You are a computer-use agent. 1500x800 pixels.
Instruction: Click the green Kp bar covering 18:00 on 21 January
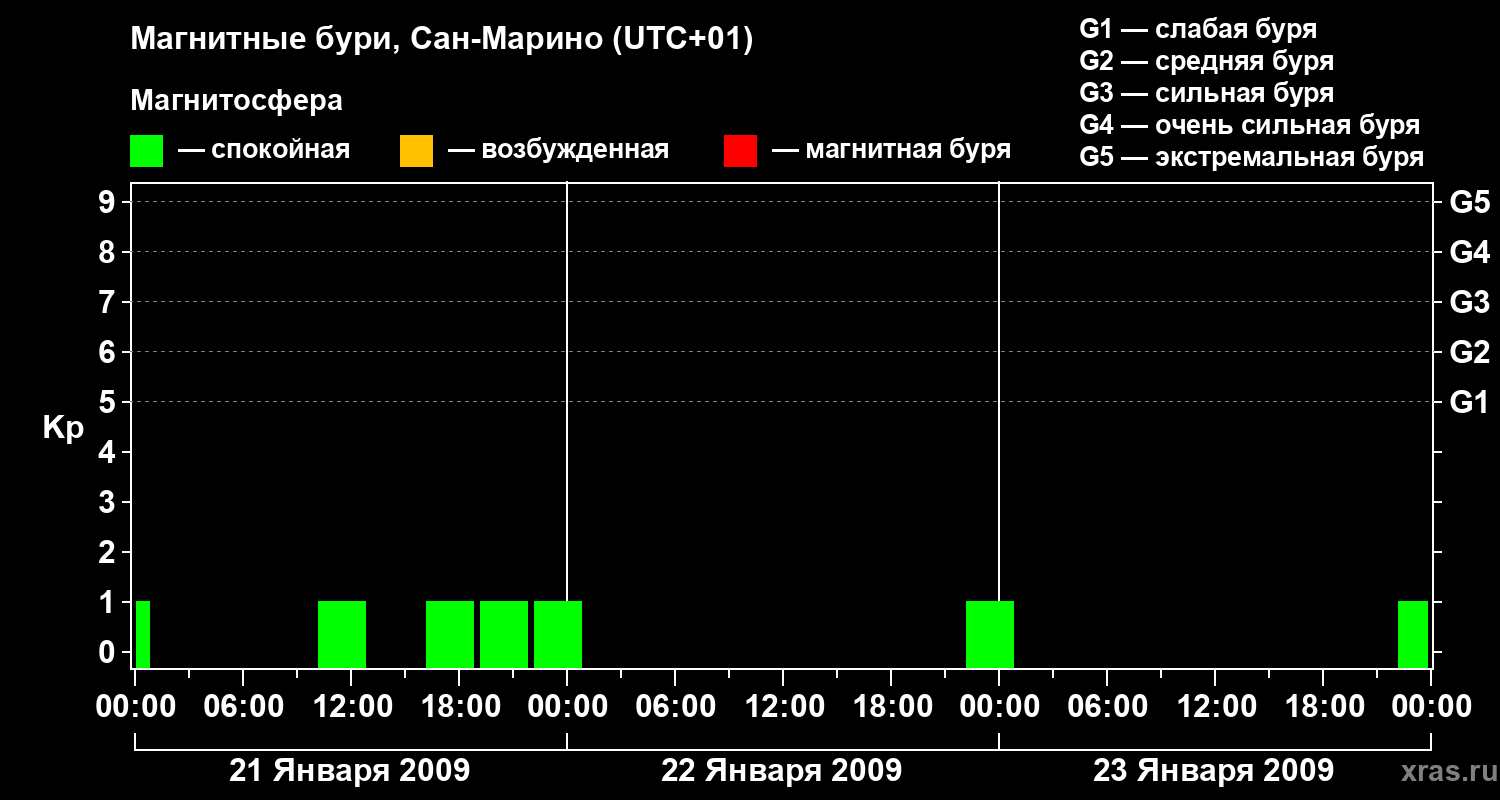point(450,634)
